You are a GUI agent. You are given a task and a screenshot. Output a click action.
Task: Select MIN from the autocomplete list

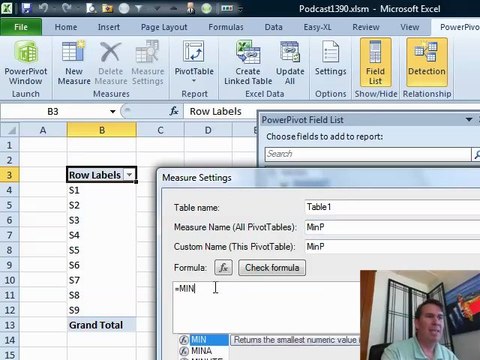click(x=204, y=340)
